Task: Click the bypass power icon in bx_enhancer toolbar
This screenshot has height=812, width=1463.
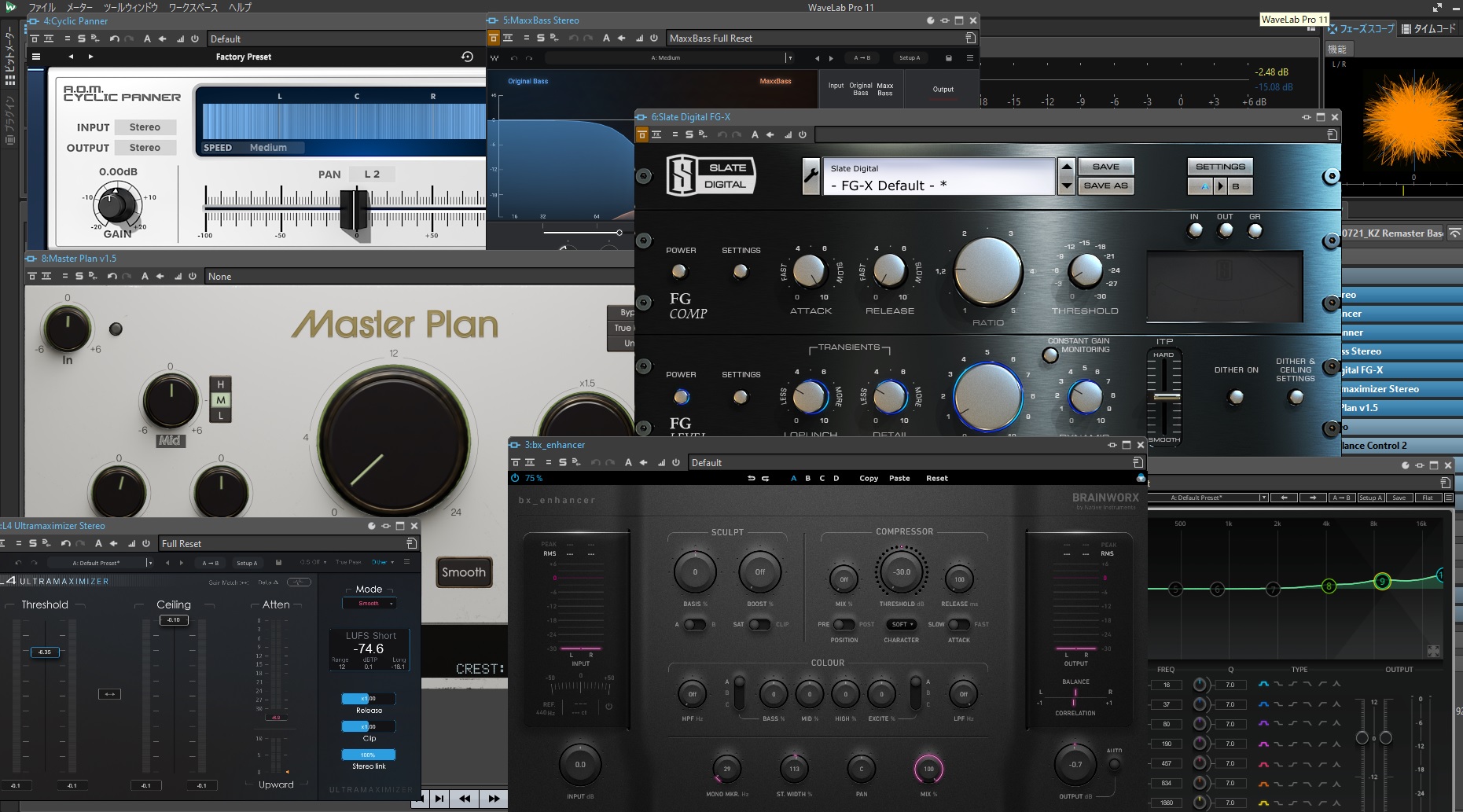Action: pos(675,463)
